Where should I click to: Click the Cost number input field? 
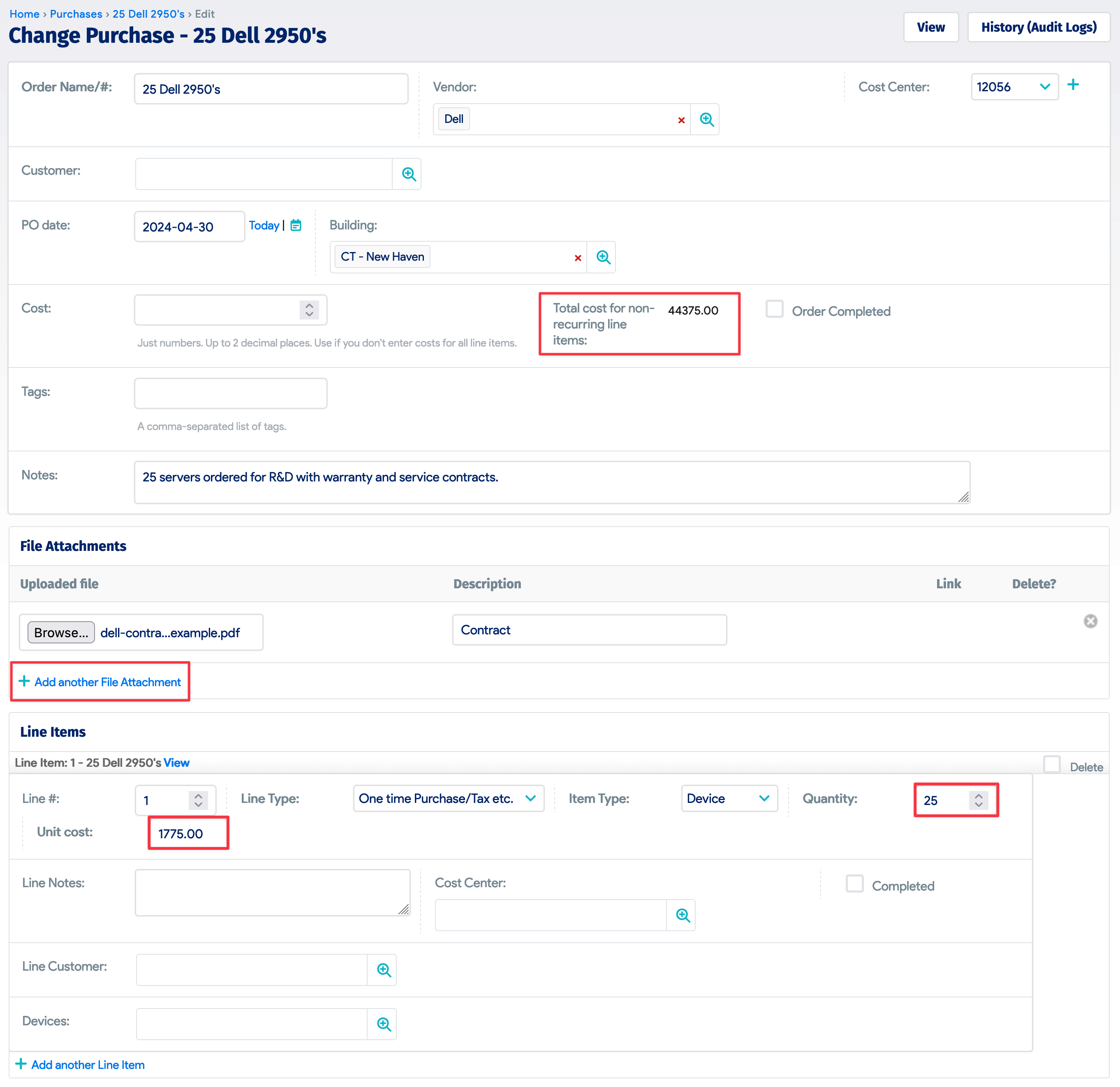tap(231, 310)
